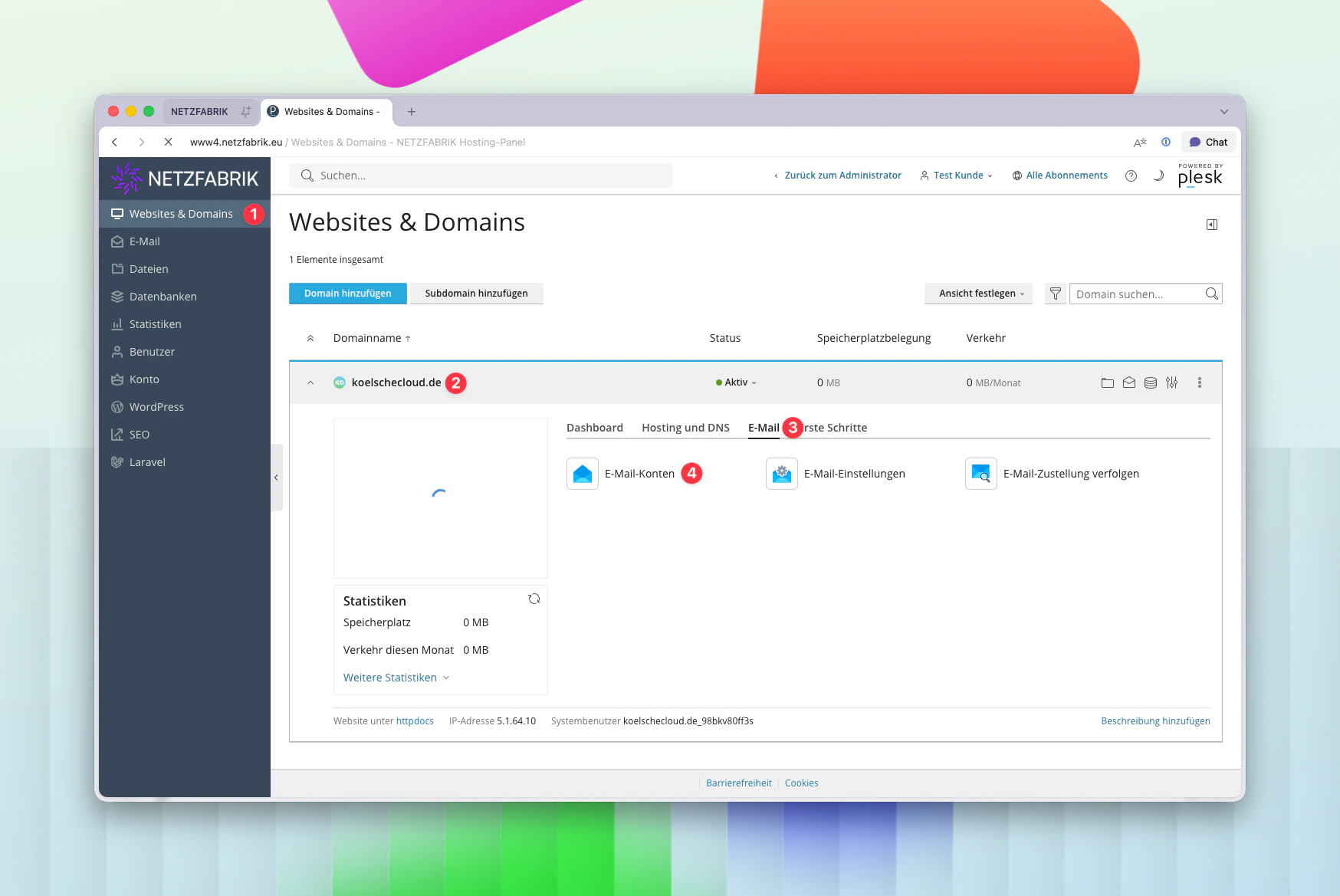The image size is (1340, 896).
Task: Open hosting settings sliders icon for the domain
Action: [1172, 382]
